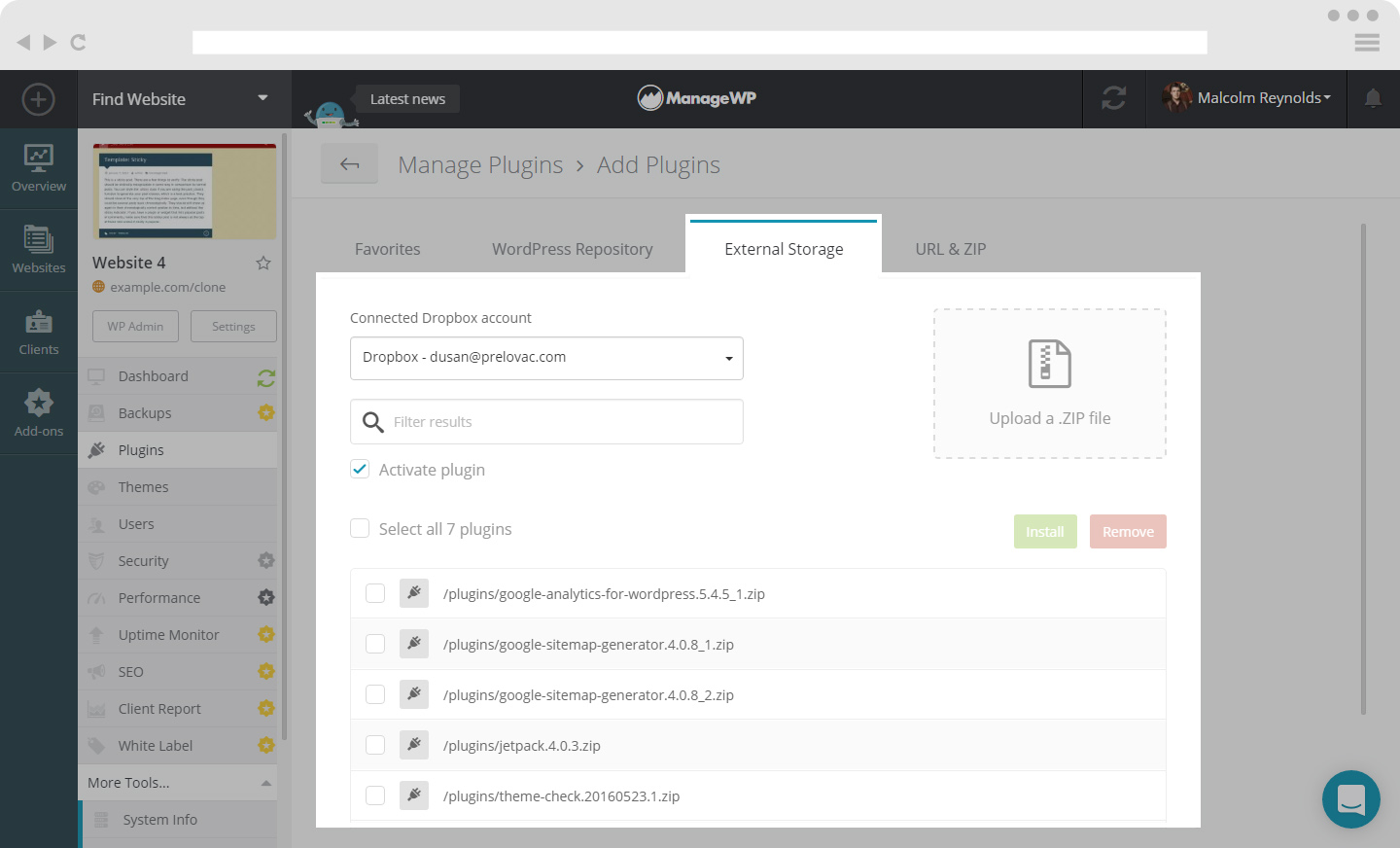
Task: Switch to the Favorites tab
Action: click(x=388, y=249)
